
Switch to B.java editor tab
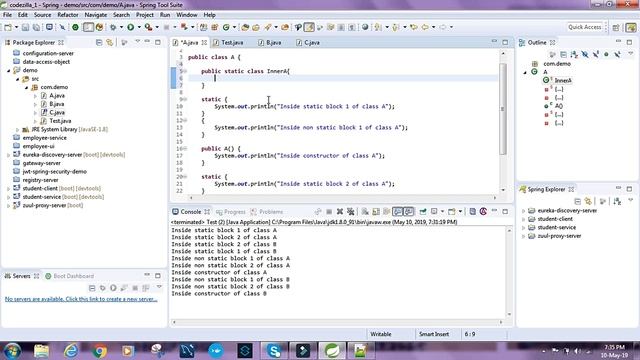tap(270, 42)
